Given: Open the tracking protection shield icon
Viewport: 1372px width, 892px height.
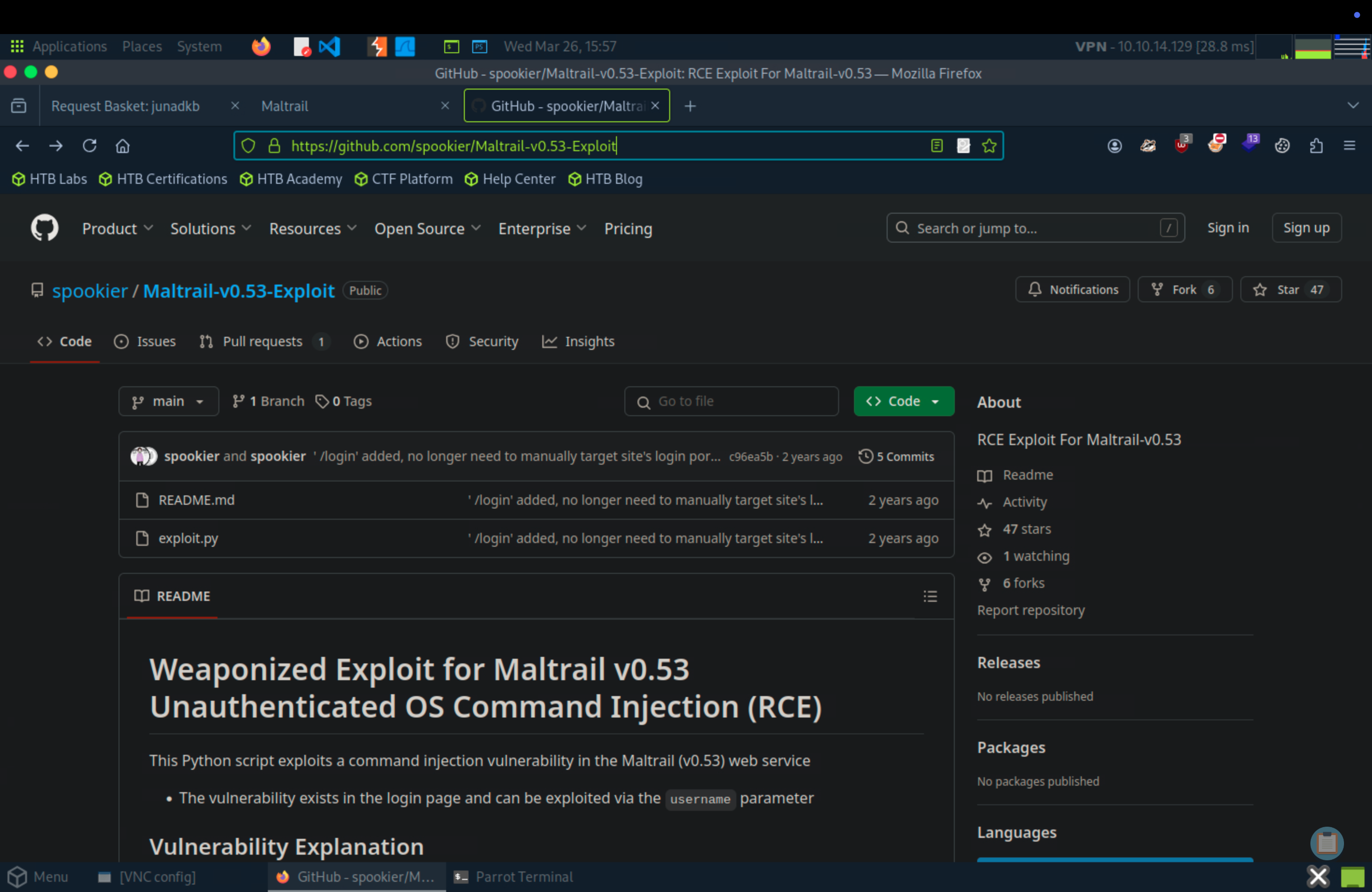Looking at the screenshot, I should [248, 146].
